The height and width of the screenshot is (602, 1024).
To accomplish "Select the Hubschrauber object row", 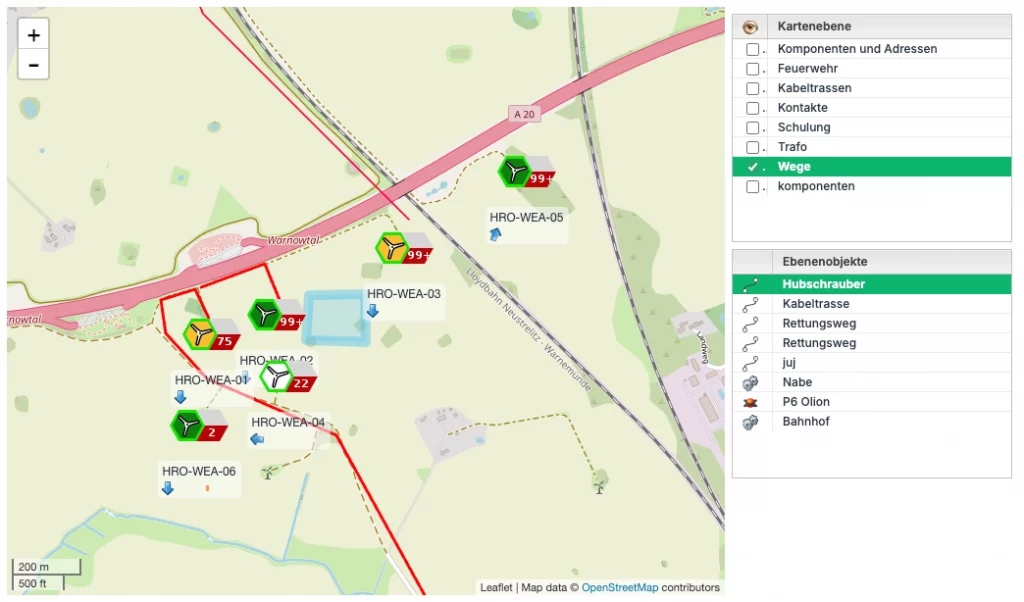I will (823, 284).
